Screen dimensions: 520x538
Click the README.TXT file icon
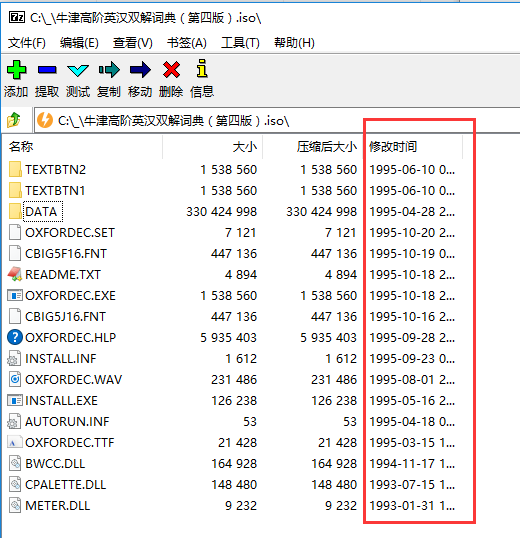pos(15,274)
